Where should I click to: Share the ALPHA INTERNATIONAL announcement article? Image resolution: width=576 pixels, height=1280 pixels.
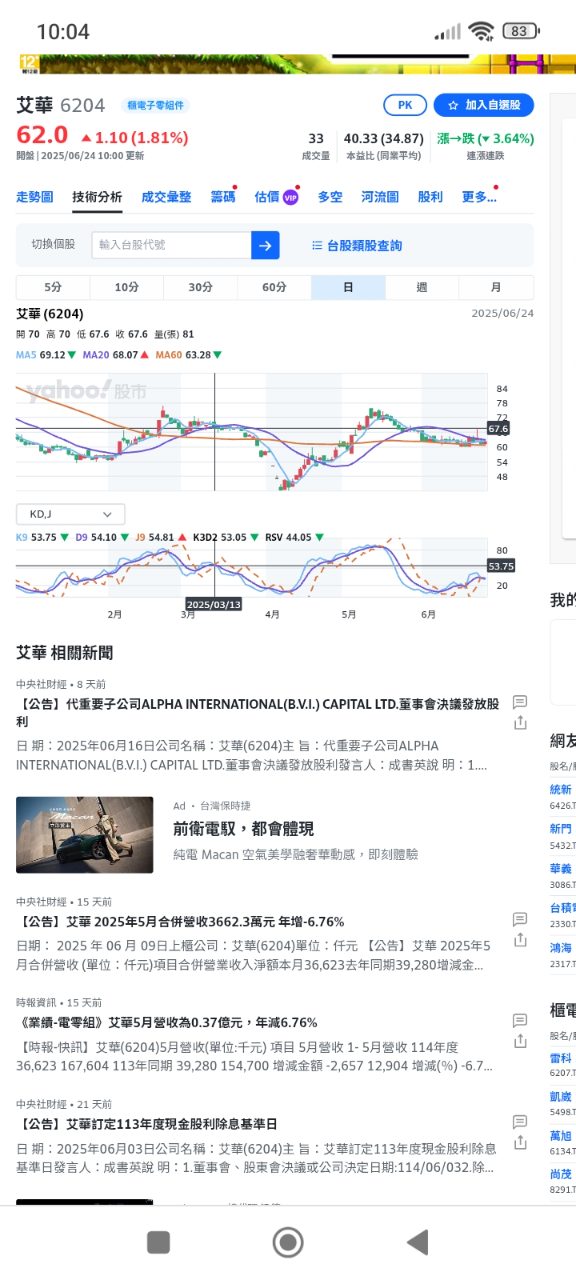click(x=520, y=722)
